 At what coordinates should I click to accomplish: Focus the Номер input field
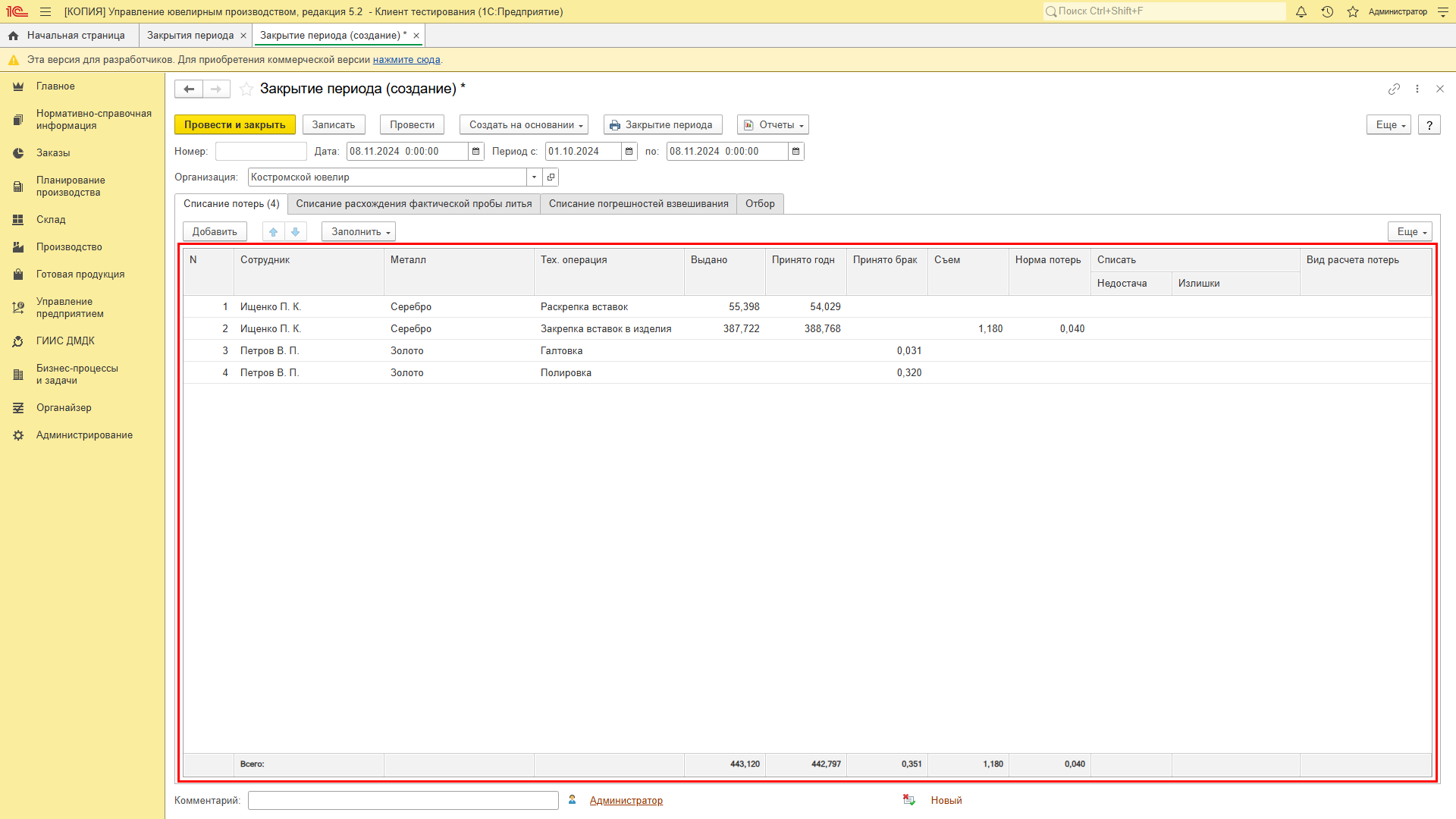[262, 152]
